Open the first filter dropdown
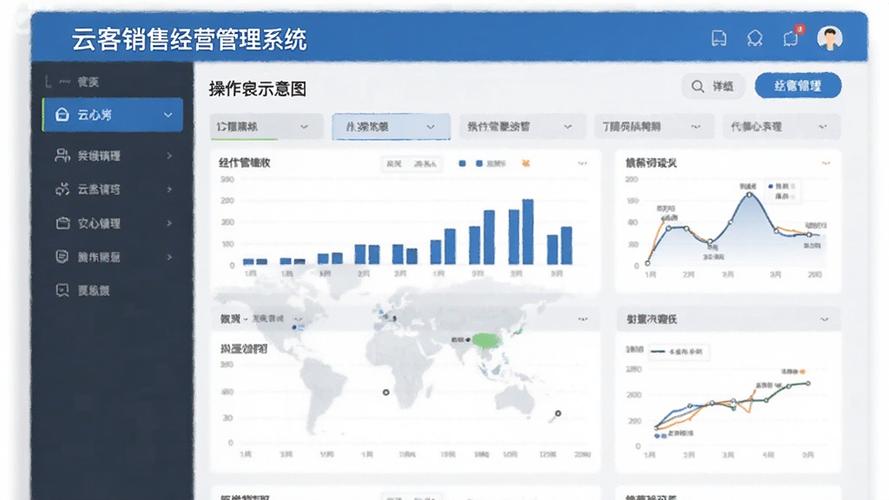 click(266, 126)
